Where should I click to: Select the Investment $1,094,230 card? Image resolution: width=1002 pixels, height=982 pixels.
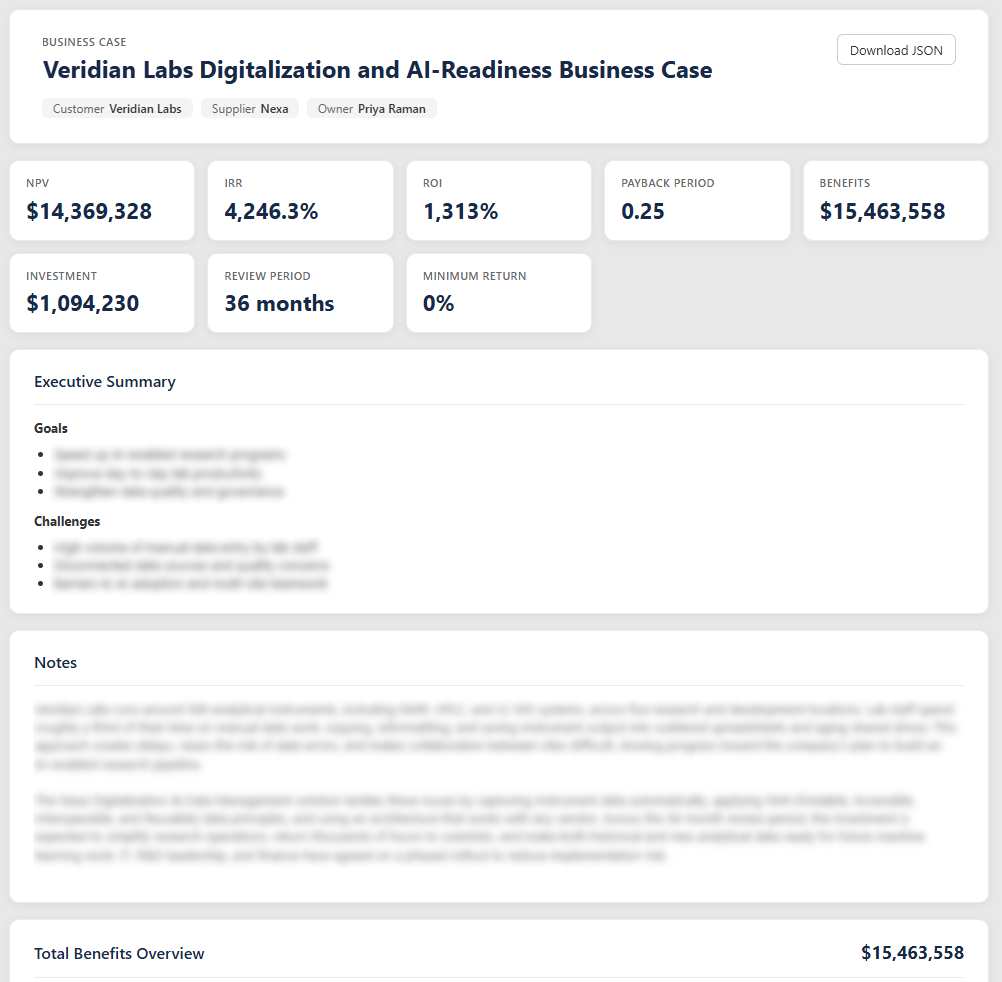coord(102,293)
